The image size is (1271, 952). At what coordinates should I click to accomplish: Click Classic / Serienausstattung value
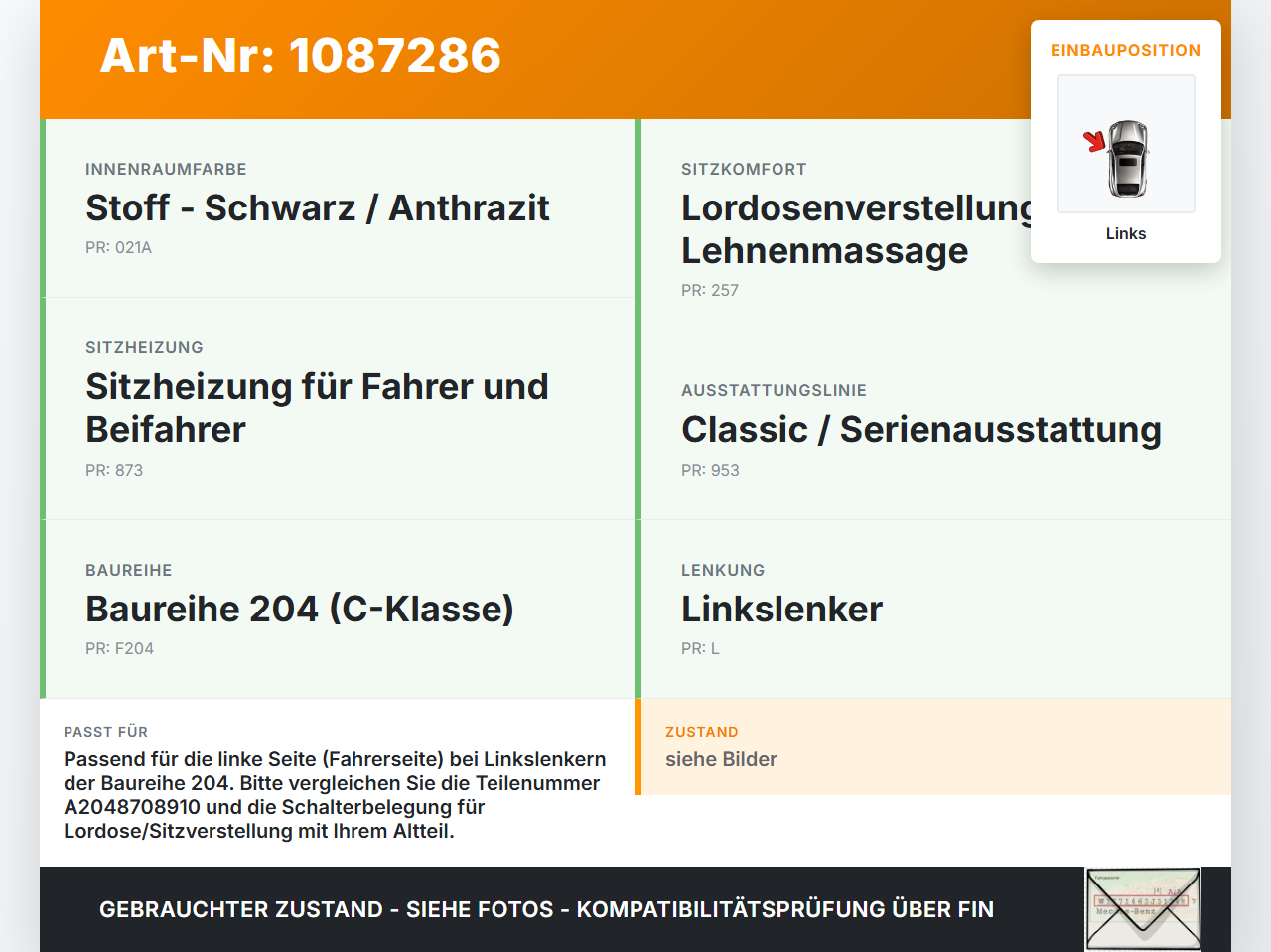click(x=921, y=429)
